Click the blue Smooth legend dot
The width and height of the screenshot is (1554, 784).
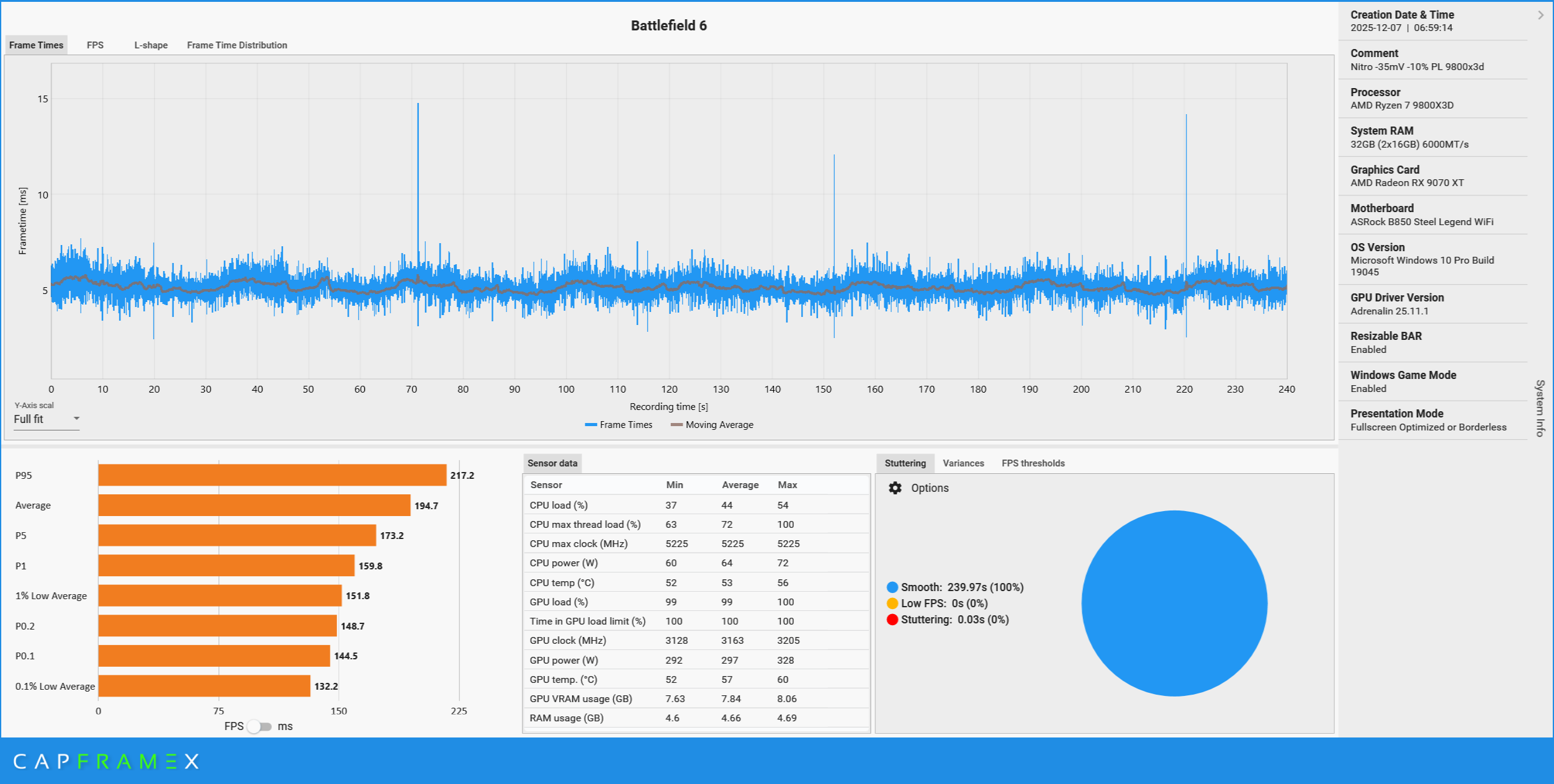(x=892, y=587)
